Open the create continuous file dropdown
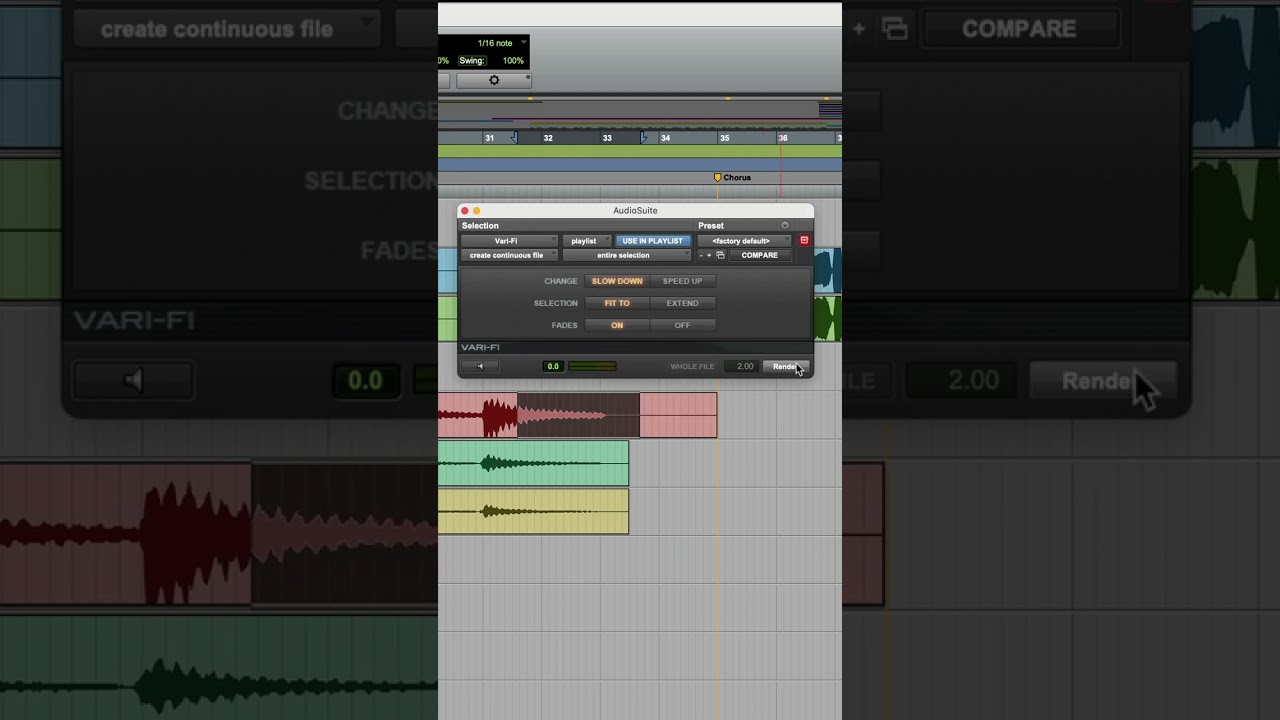This screenshot has height=720, width=1280. pyautogui.click(x=509, y=255)
